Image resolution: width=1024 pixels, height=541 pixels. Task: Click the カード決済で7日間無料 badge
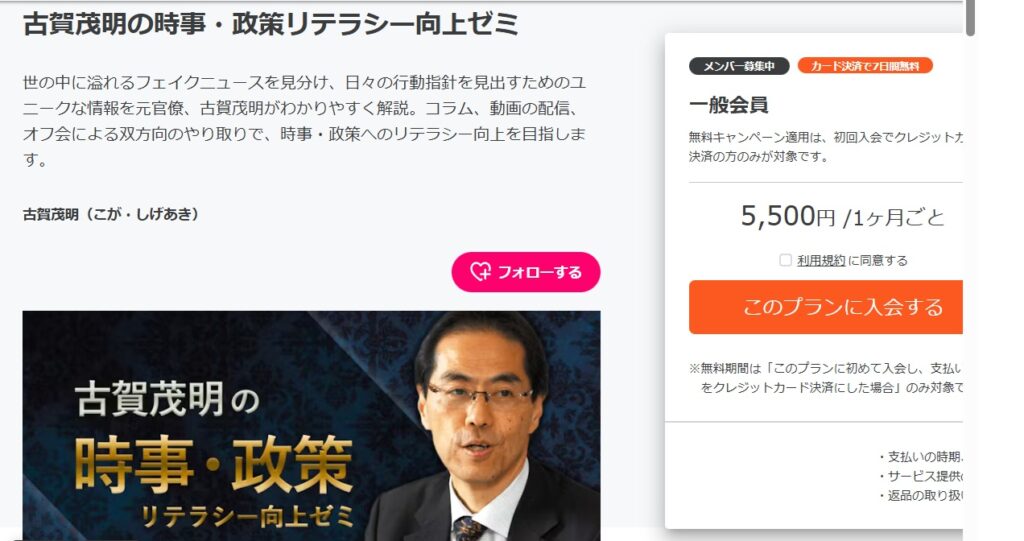pos(865,66)
